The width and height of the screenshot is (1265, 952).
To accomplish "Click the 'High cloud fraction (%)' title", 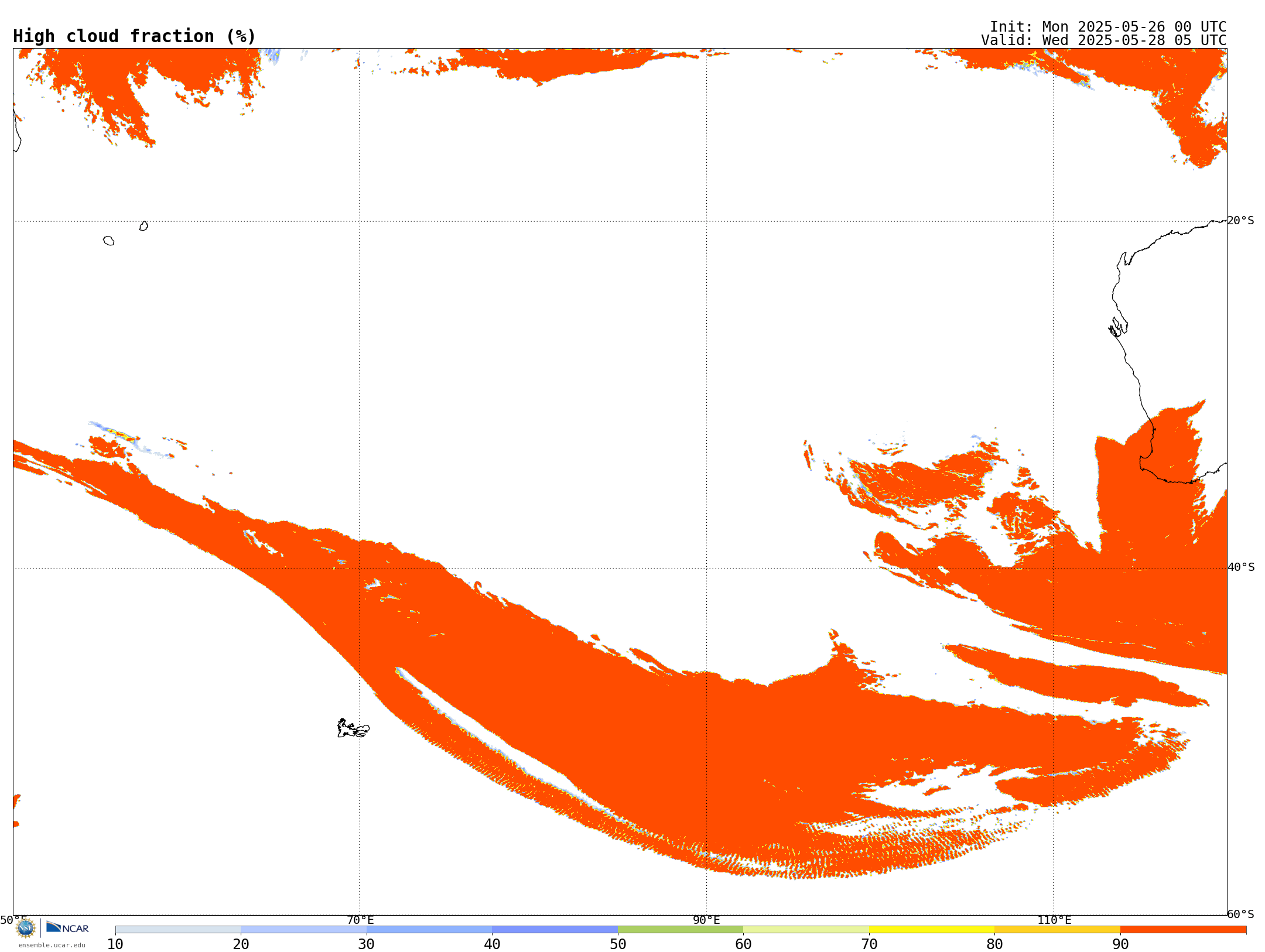I will click(135, 36).
